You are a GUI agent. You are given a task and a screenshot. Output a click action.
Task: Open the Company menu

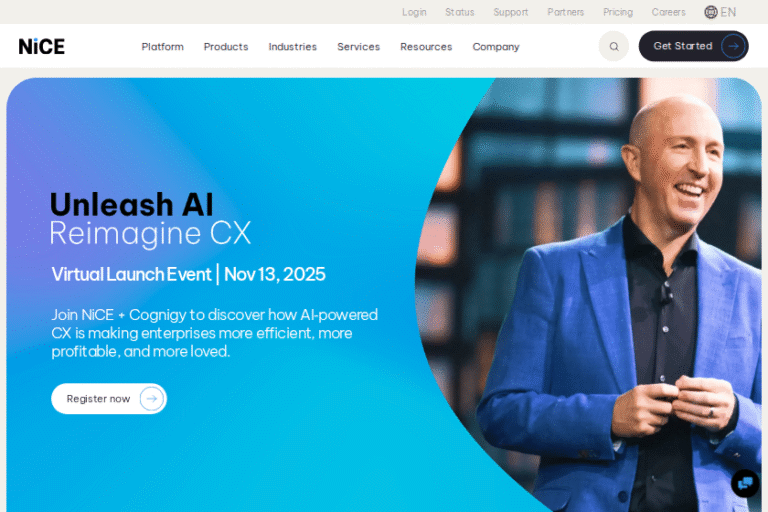pos(496,47)
